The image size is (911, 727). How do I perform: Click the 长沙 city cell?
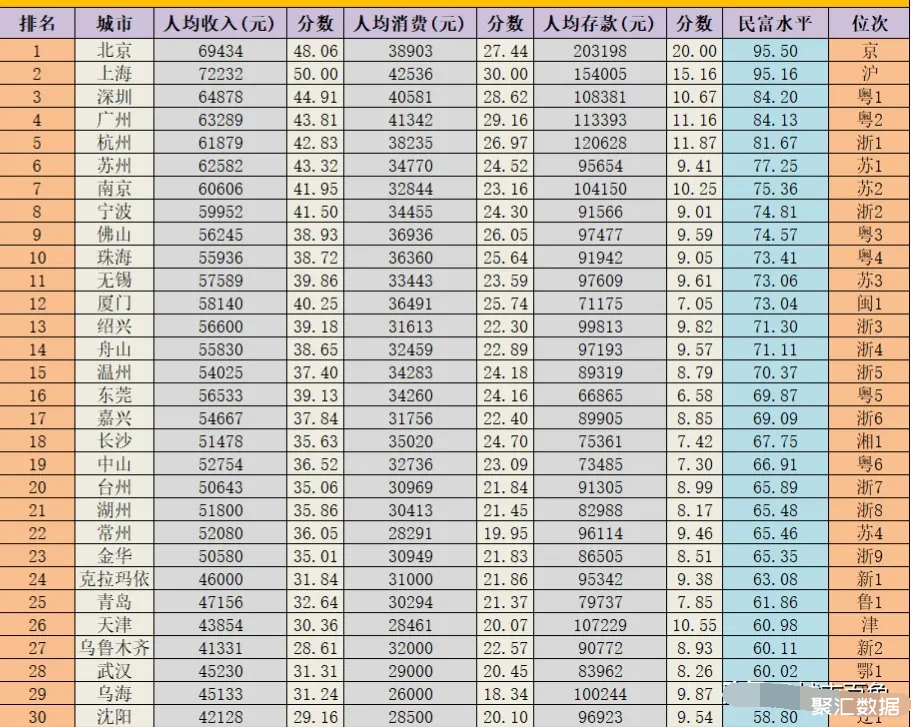coord(114,441)
